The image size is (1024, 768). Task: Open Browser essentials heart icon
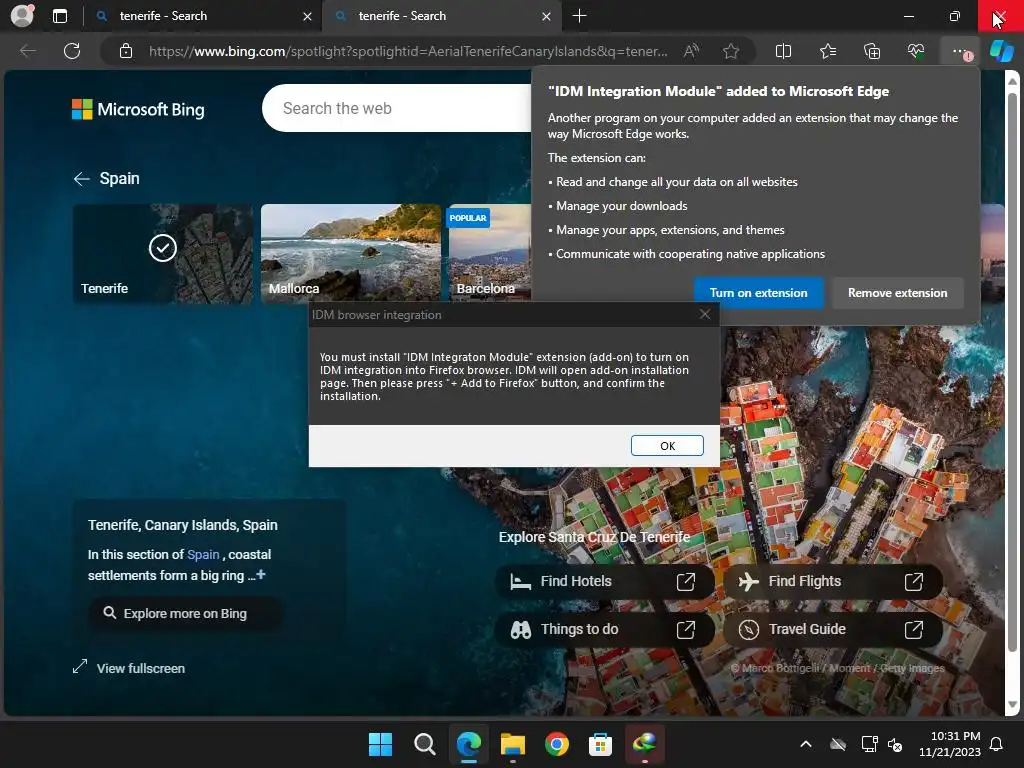click(916, 51)
